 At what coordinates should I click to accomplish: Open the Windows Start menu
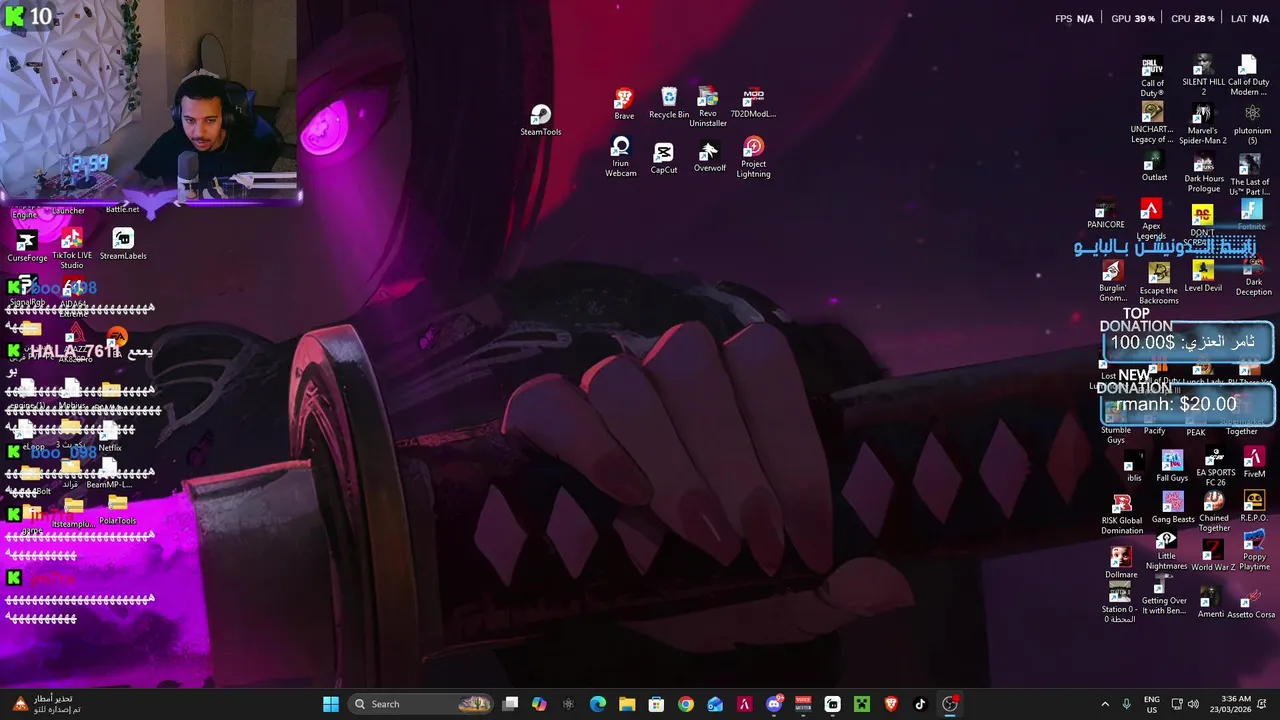pyautogui.click(x=331, y=704)
